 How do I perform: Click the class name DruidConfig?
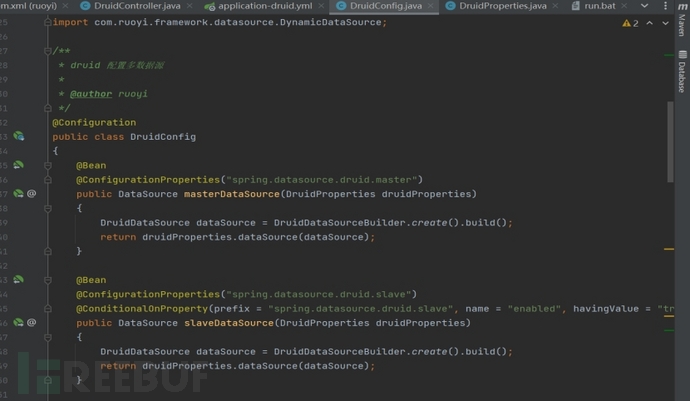(x=163, y=136)
